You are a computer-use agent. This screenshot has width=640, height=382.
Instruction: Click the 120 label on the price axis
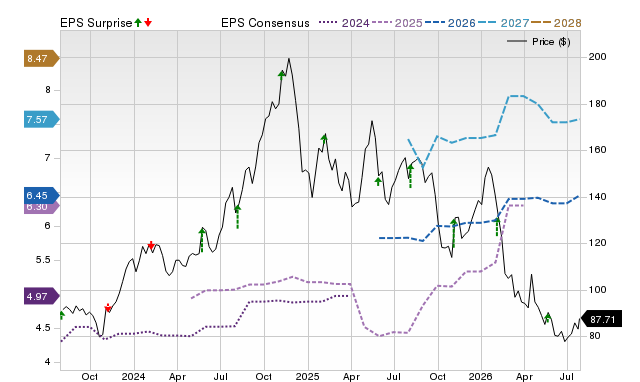[597, 243]
